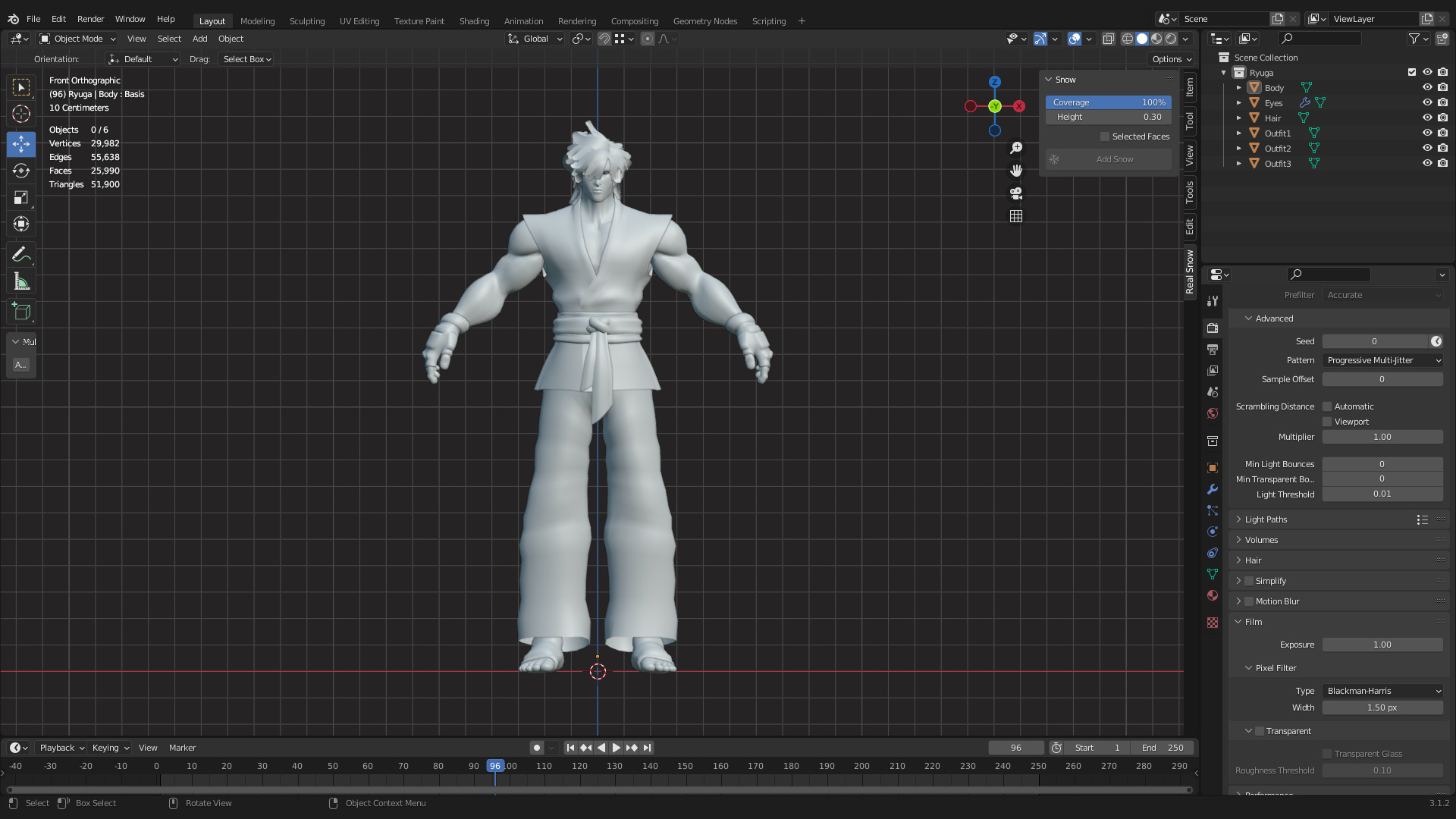Viewport: 1456px width, 819px height.
Task: Open the Object Mode dropdown
Action: [77, 39]
